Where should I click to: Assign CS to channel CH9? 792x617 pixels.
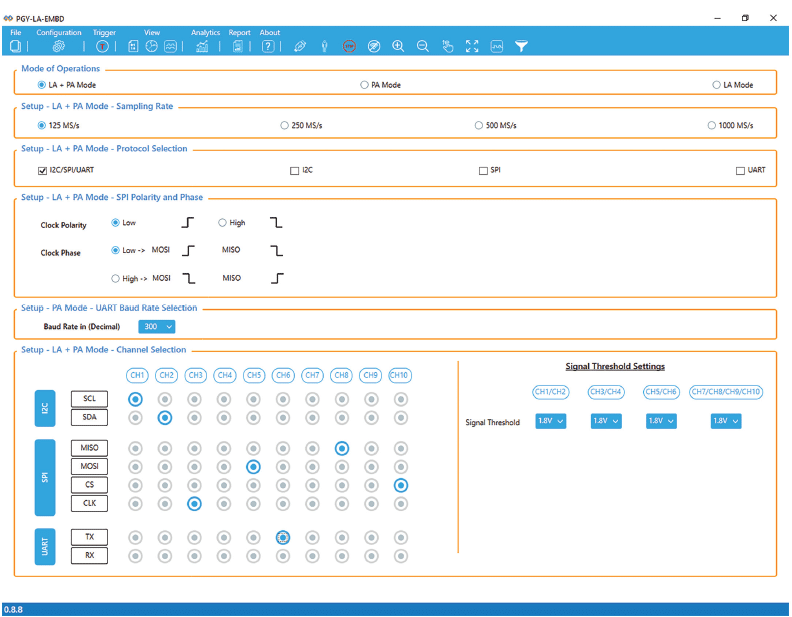(371, 485)
